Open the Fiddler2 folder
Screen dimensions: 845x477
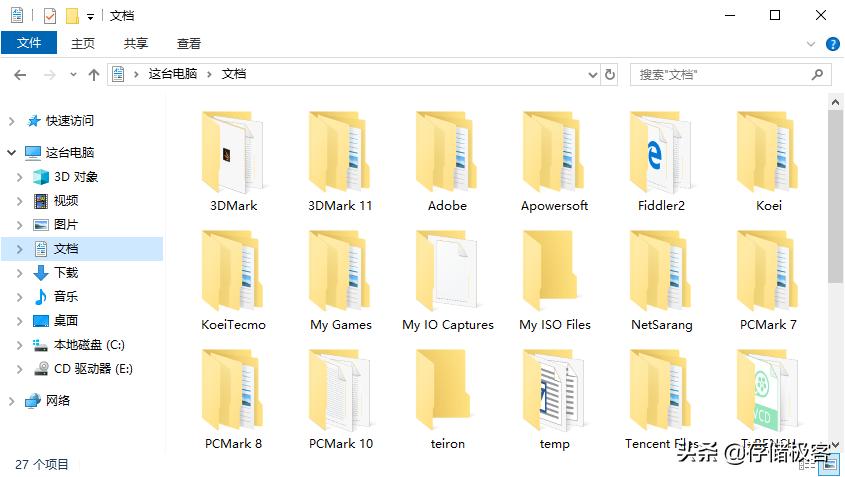(x=661, y=162)
